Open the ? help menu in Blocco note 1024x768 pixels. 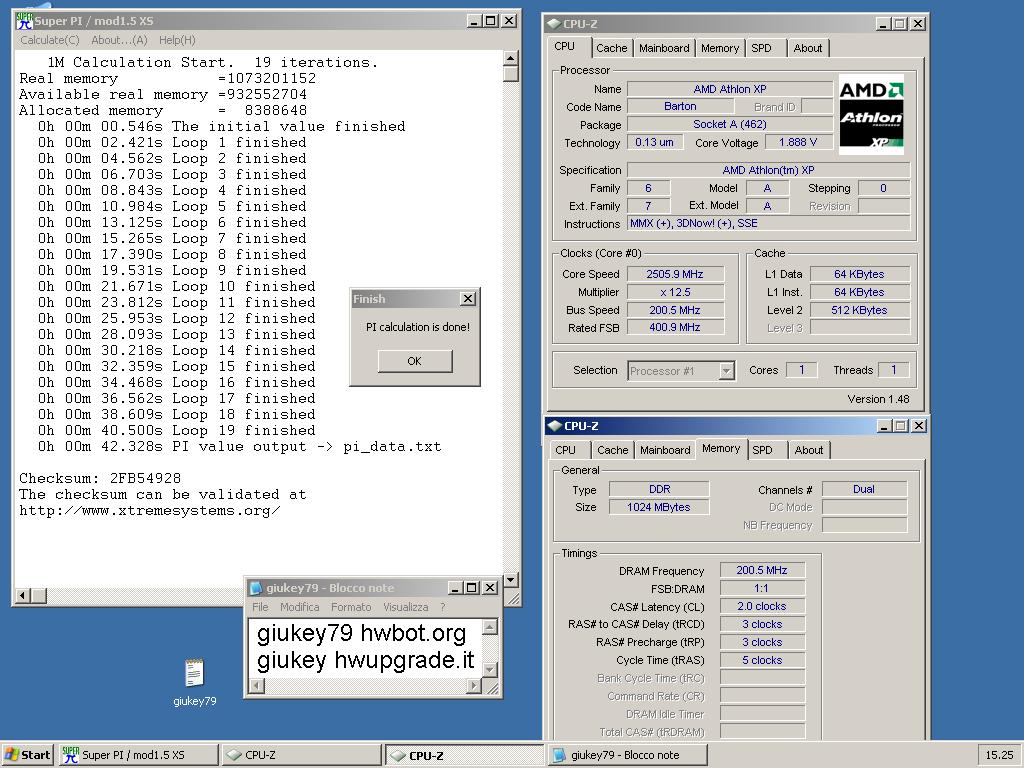point(443,607)
